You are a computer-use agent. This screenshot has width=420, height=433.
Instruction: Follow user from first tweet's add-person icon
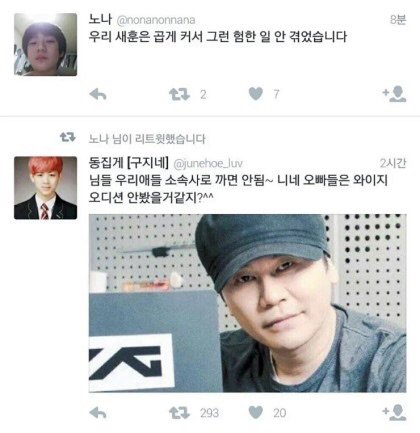[394, 94]
